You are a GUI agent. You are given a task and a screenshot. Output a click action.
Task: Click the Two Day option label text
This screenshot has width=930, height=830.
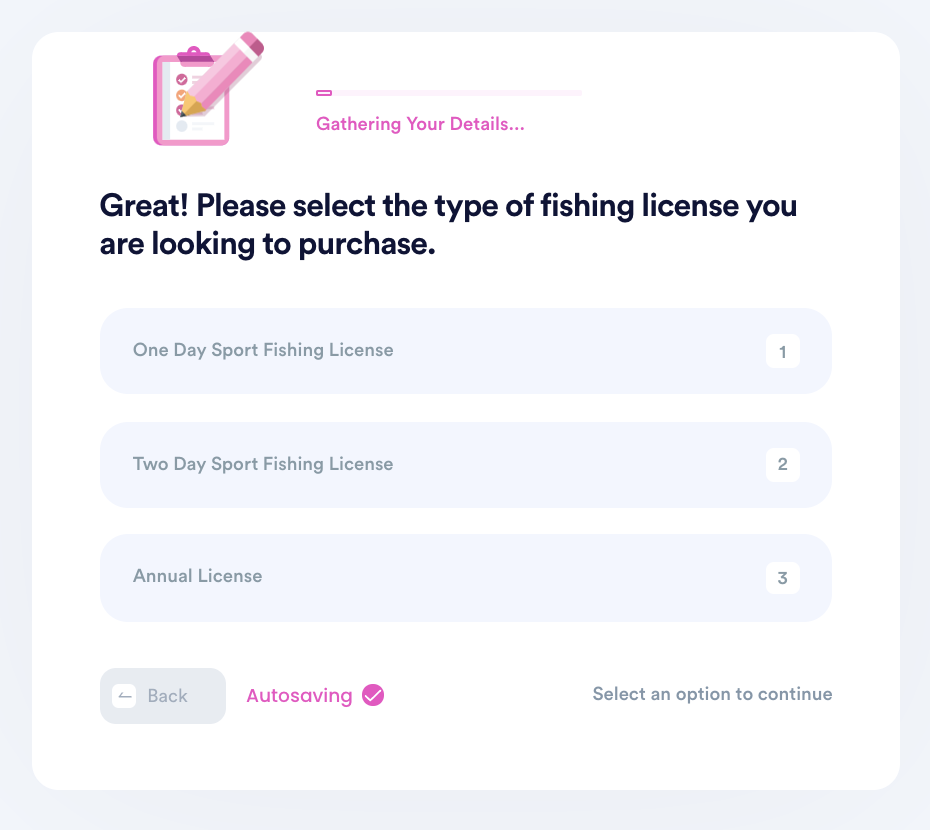click(263, 464)
